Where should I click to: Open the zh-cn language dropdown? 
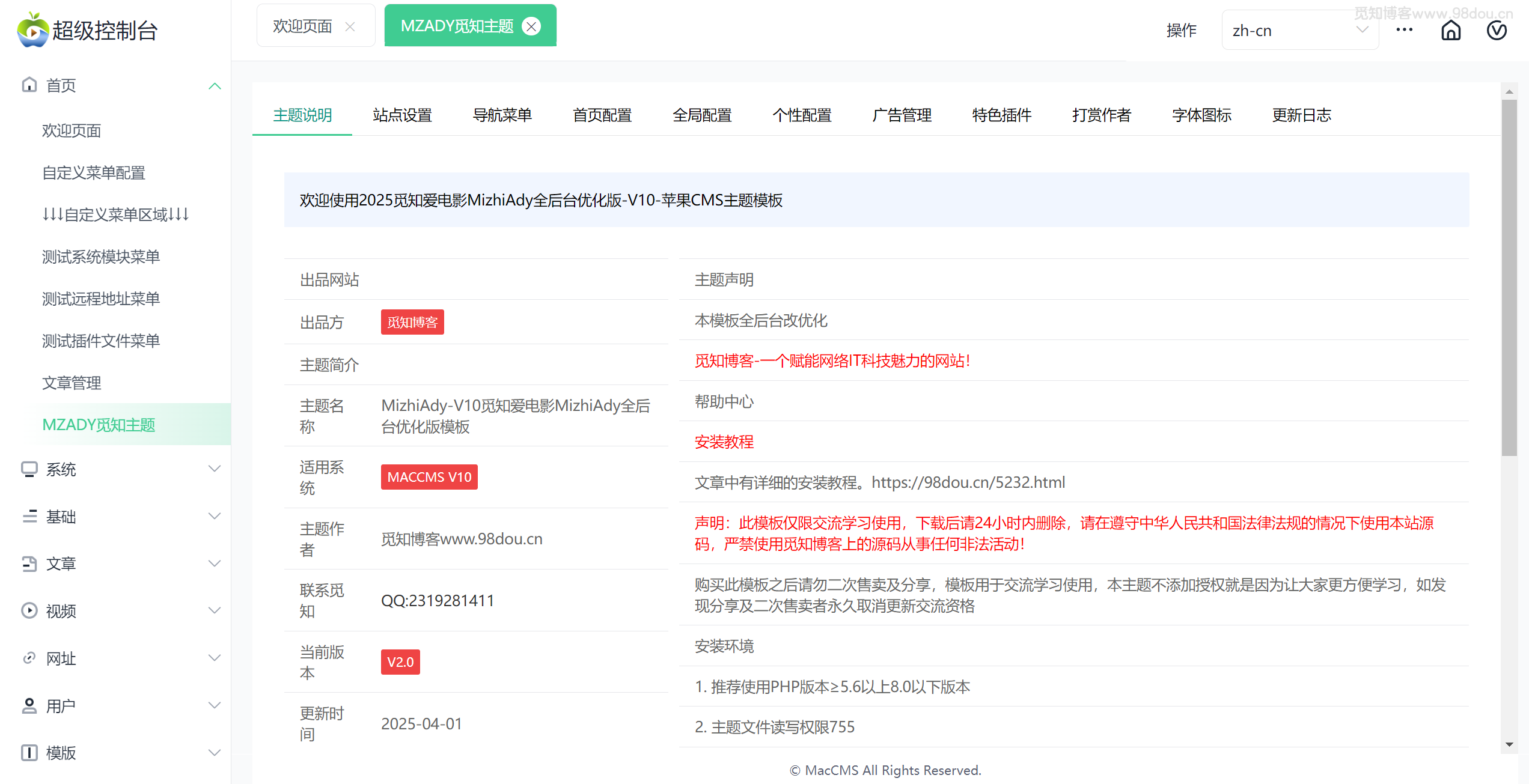point(1300,30)
